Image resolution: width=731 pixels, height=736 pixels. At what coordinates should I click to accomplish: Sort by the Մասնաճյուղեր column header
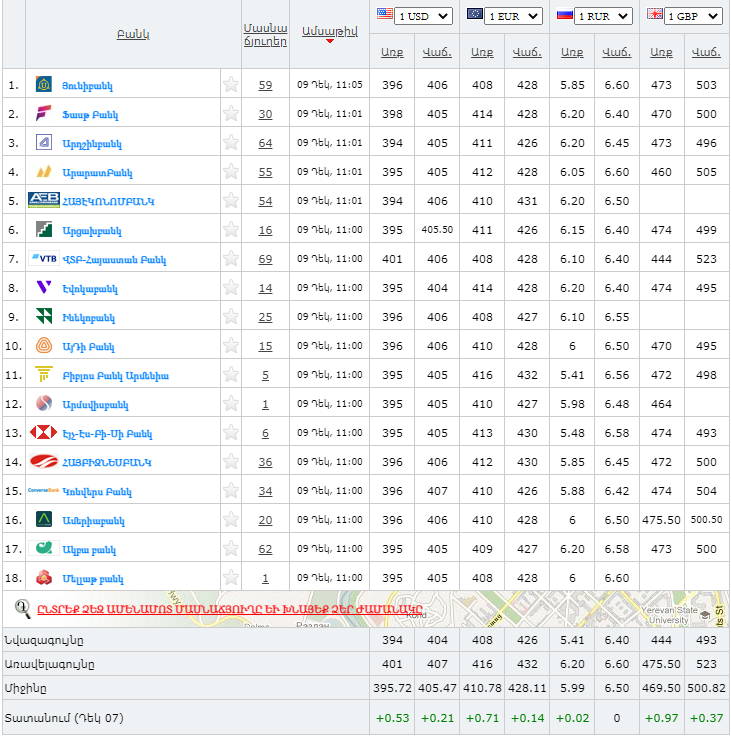pyautogui.click(x=265, y=35)
